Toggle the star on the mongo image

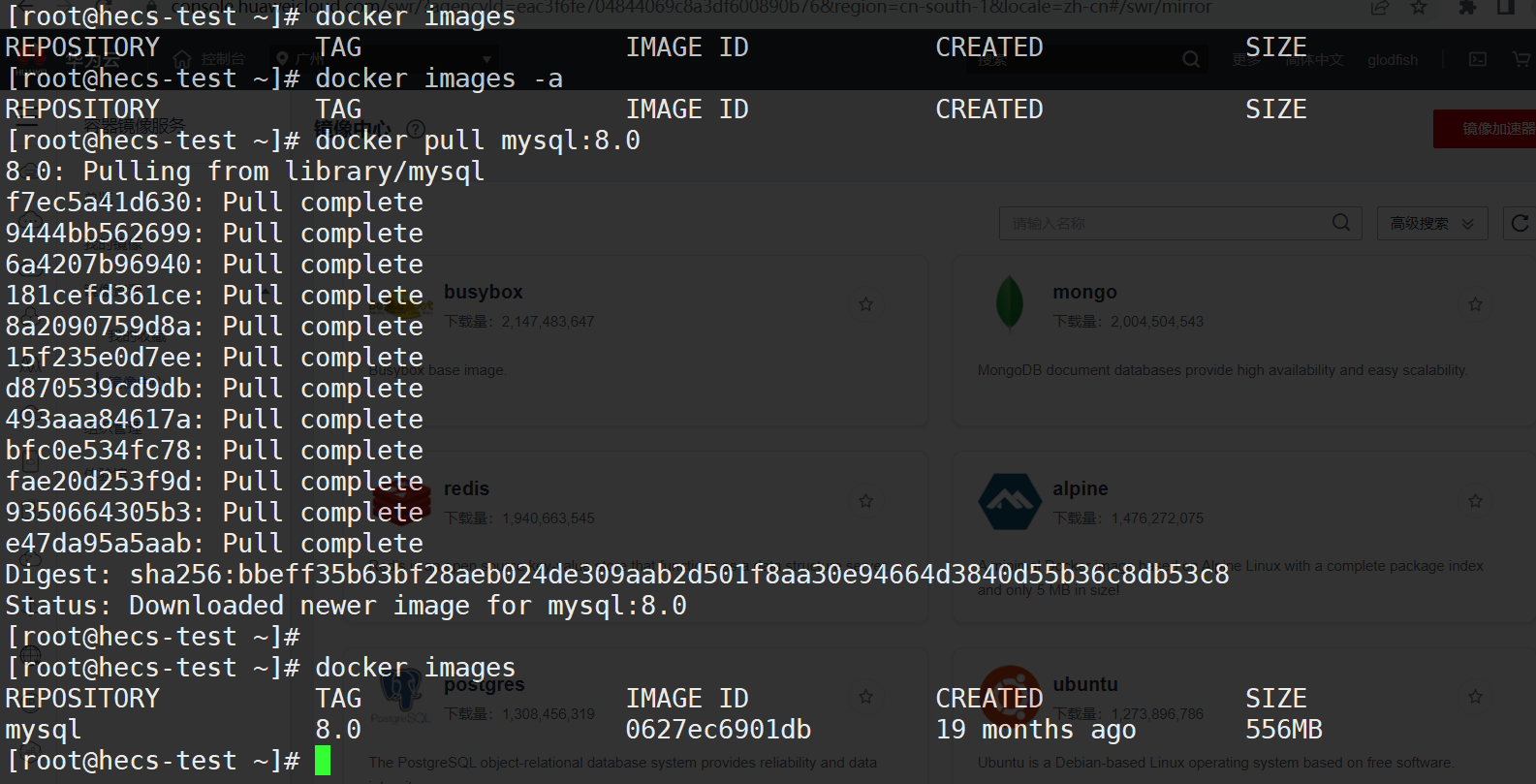pos(1475,304)
